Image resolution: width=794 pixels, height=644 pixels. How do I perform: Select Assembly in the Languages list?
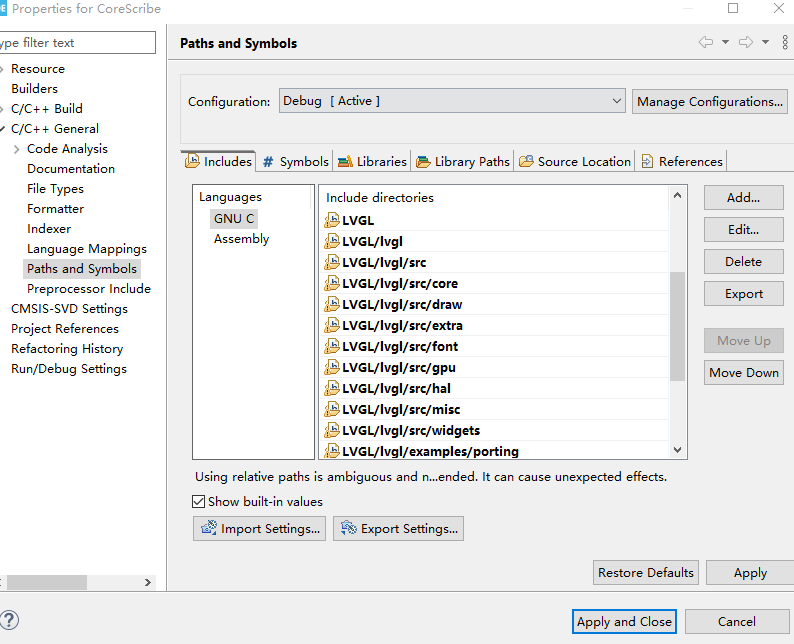click(x=241, y=239)
